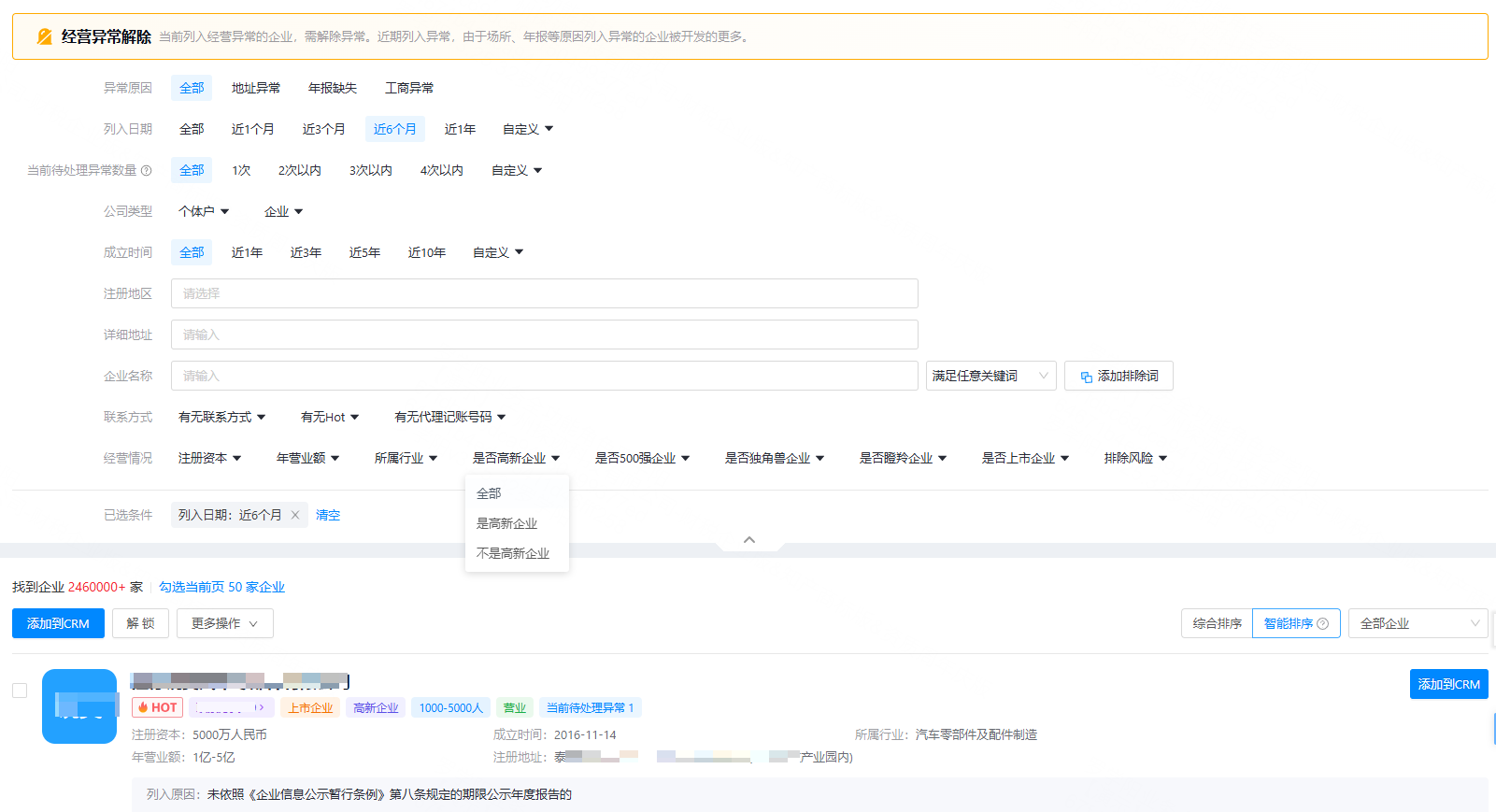This screenshot has height=812, width=1496.
Task: Click the 清空 link to clear conditions
Action: 327,515
